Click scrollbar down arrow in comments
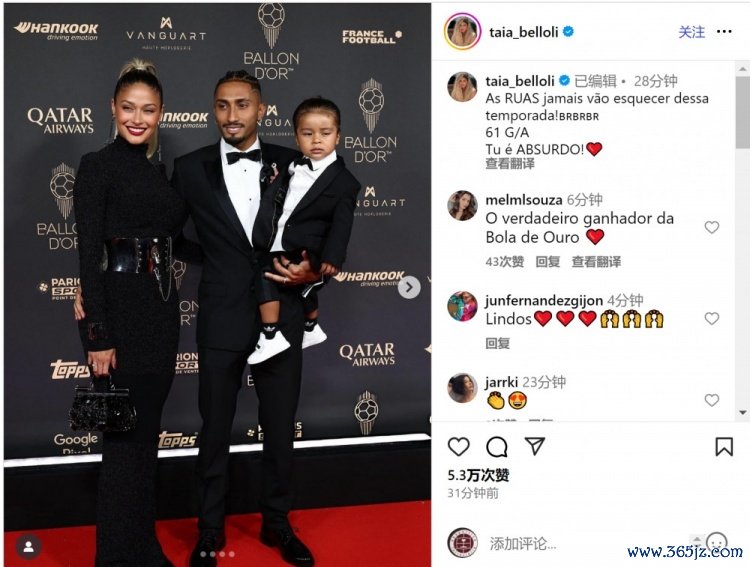This screenshot has width=750, height=567. click(x=743, y=412)
